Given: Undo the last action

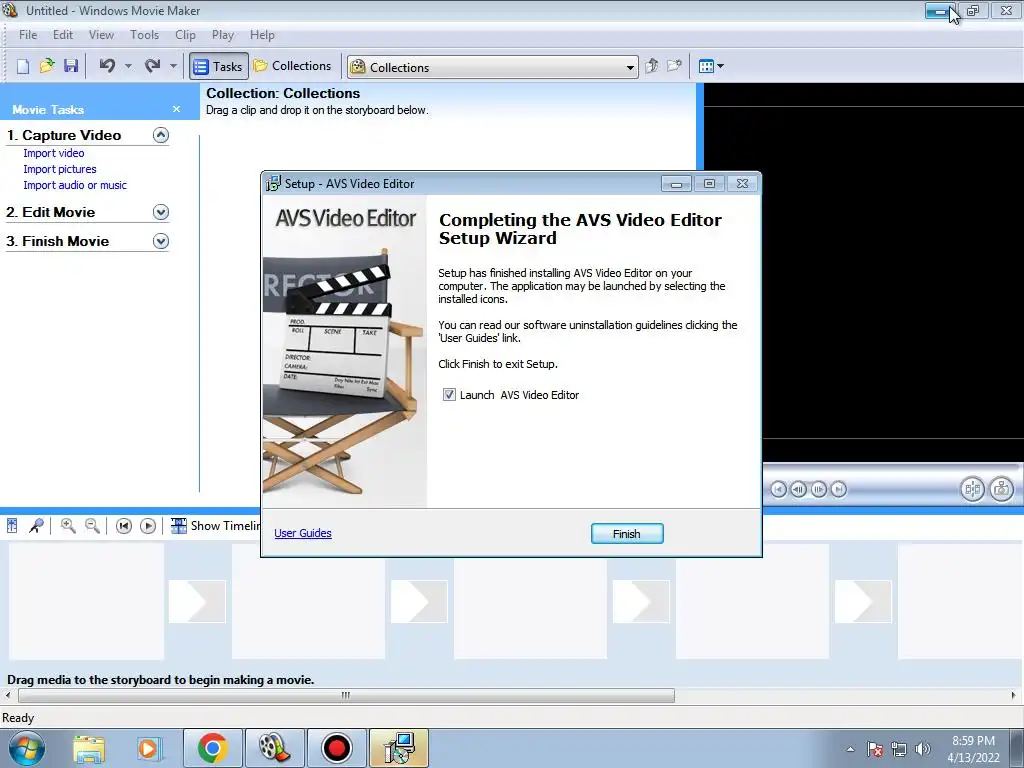Looking at the screenshot, I should (x=108, y=66).
